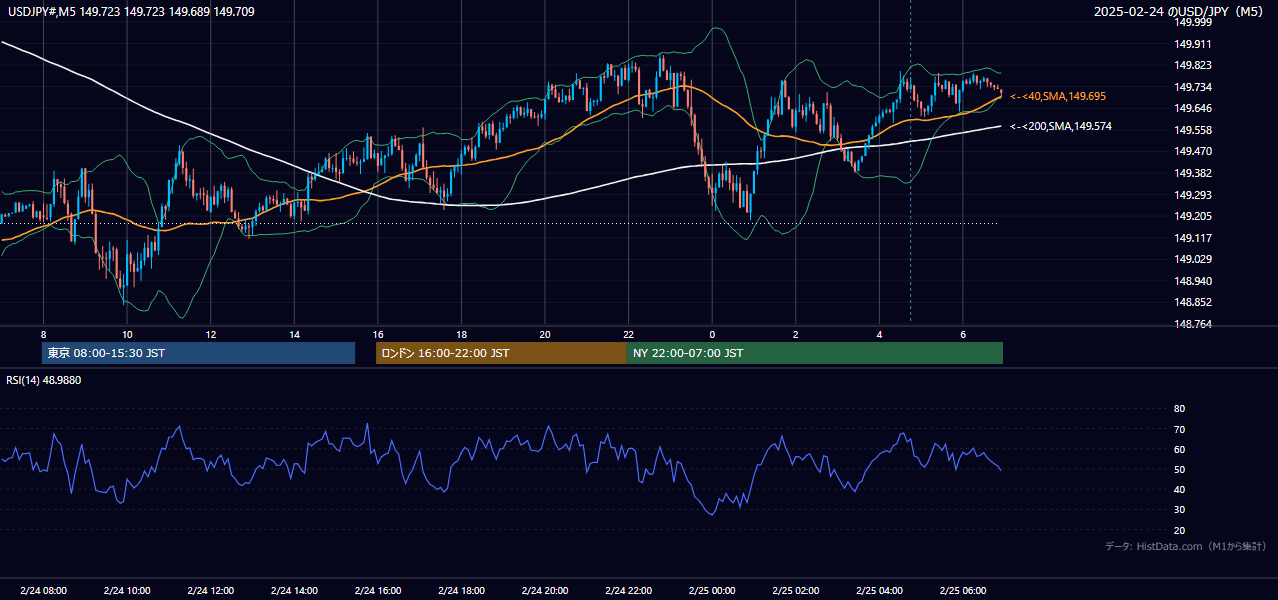The width and height of the screenshot is (1278, 600).
Task: Click price axis value 149.734
Action: click(1193, 87)
